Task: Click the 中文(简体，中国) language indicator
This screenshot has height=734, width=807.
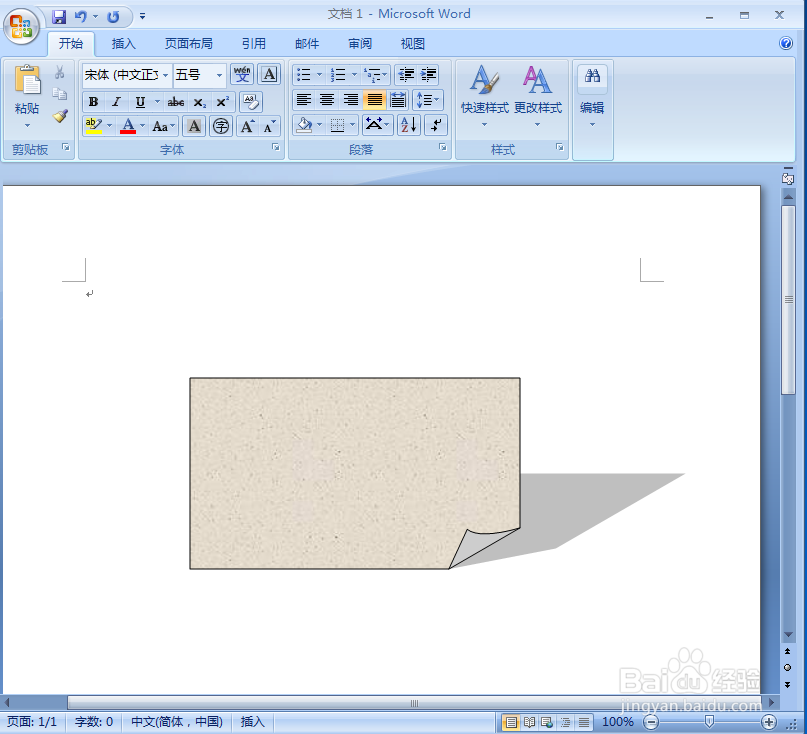Action: [x=177, y=722]
